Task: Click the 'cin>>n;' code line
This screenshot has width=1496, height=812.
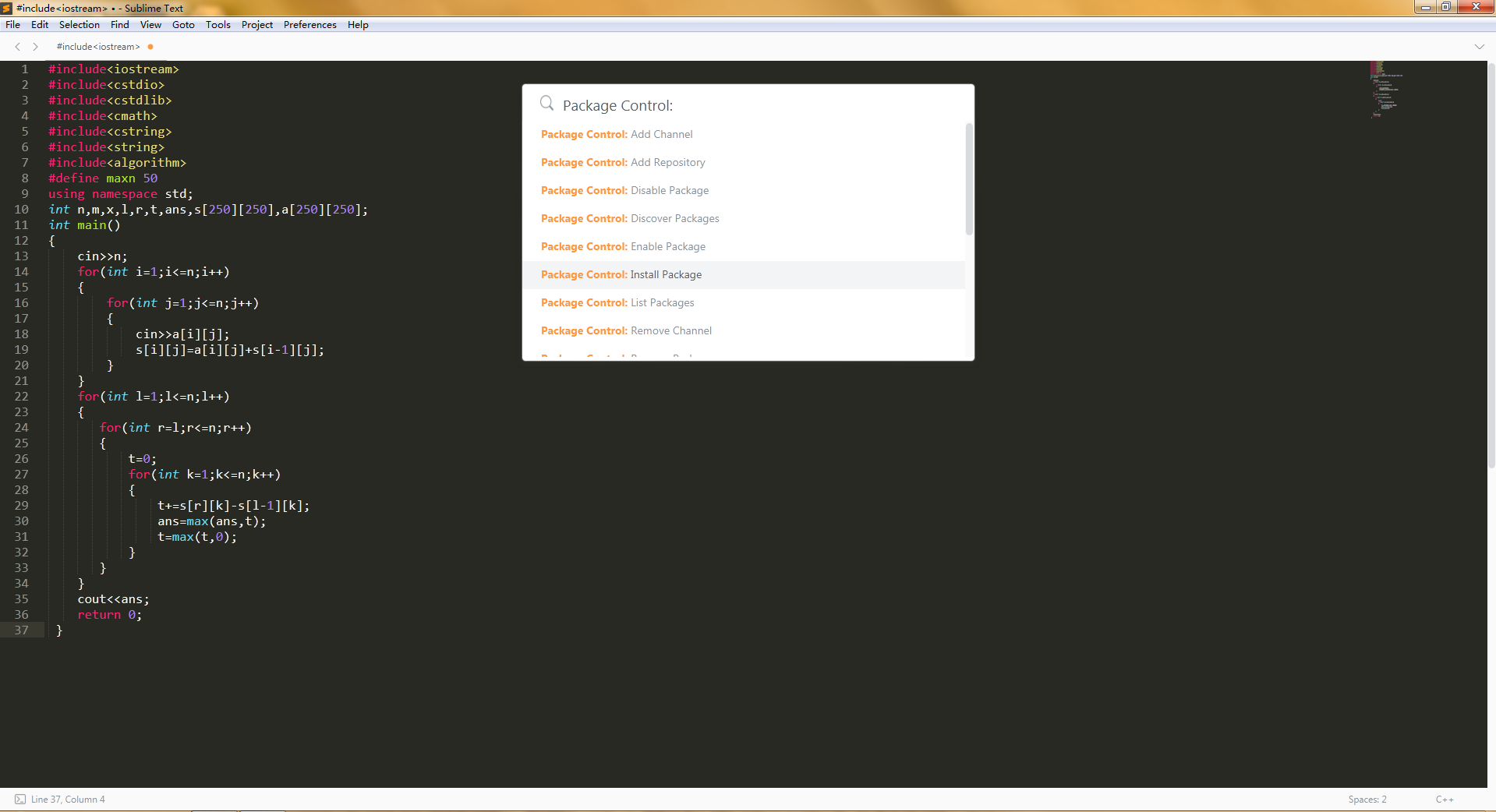Action: click(x=102, y=256)
